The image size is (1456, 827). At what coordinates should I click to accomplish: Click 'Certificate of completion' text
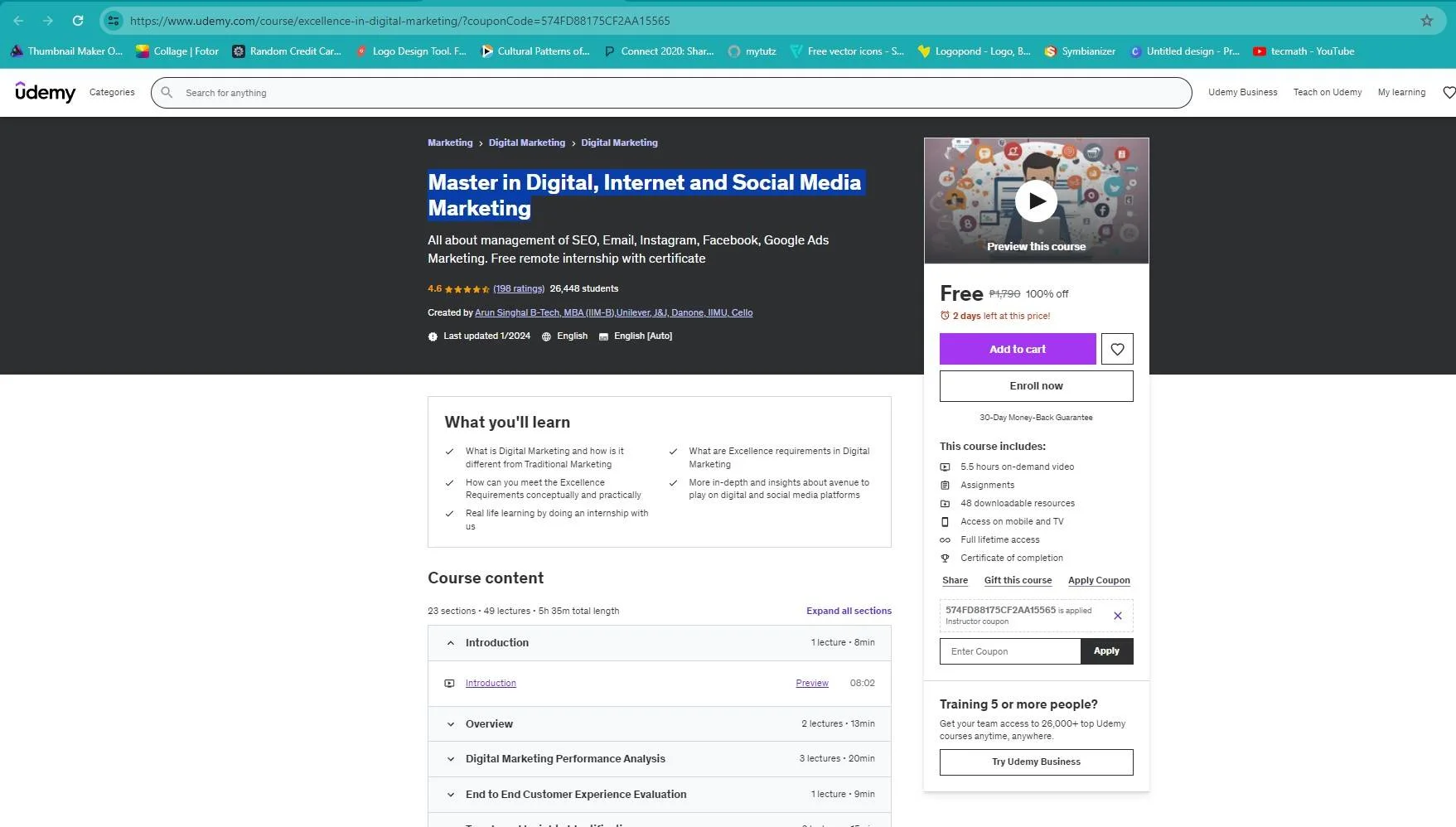click(x=1012, y=558)
